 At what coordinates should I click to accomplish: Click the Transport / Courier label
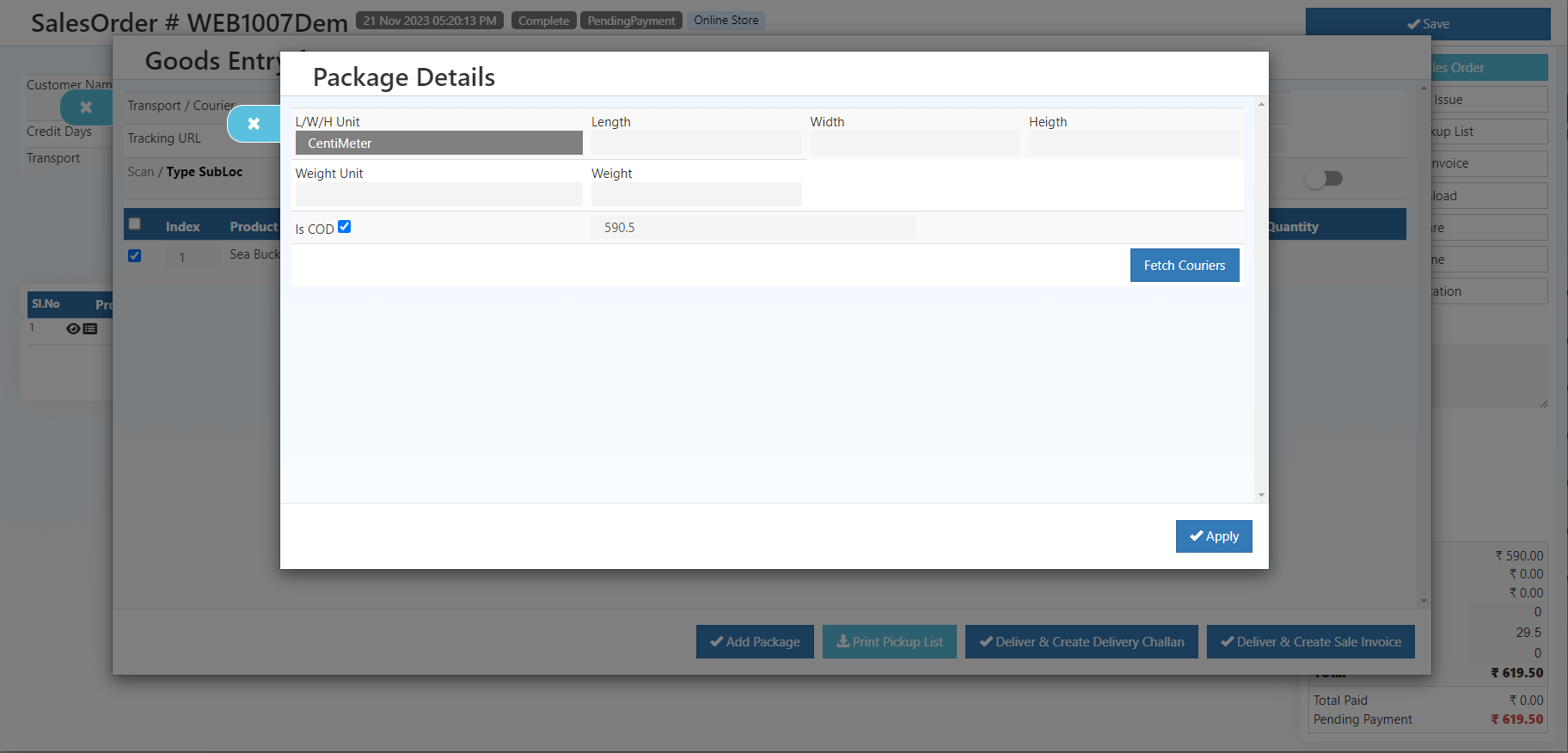181,106
